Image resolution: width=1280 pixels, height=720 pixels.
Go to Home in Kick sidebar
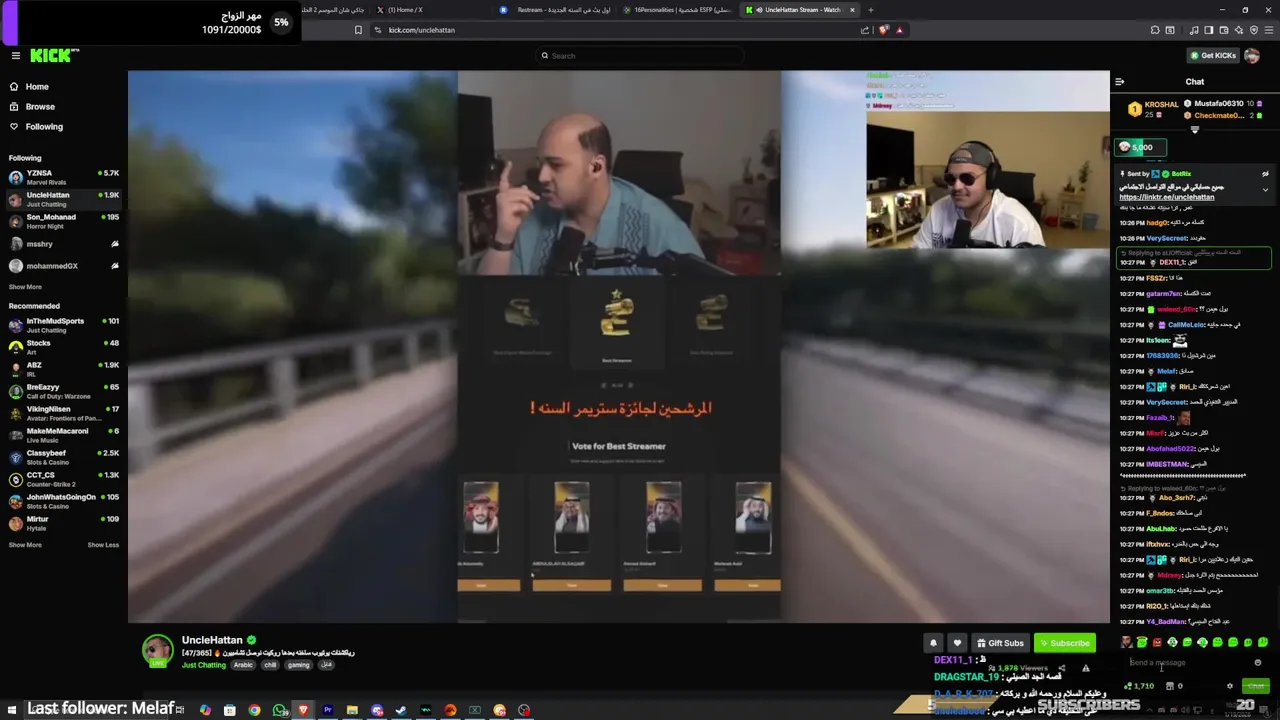(x=37, y=87)
